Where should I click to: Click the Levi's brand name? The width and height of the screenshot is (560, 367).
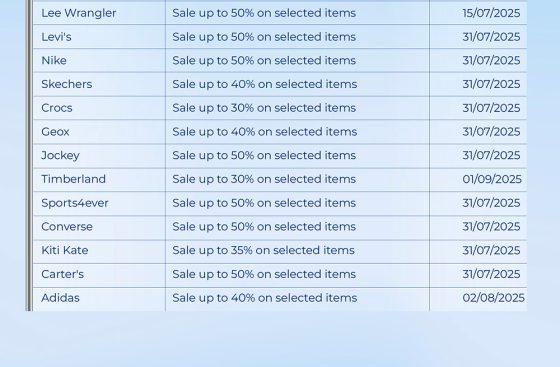[x=56, y=37]
